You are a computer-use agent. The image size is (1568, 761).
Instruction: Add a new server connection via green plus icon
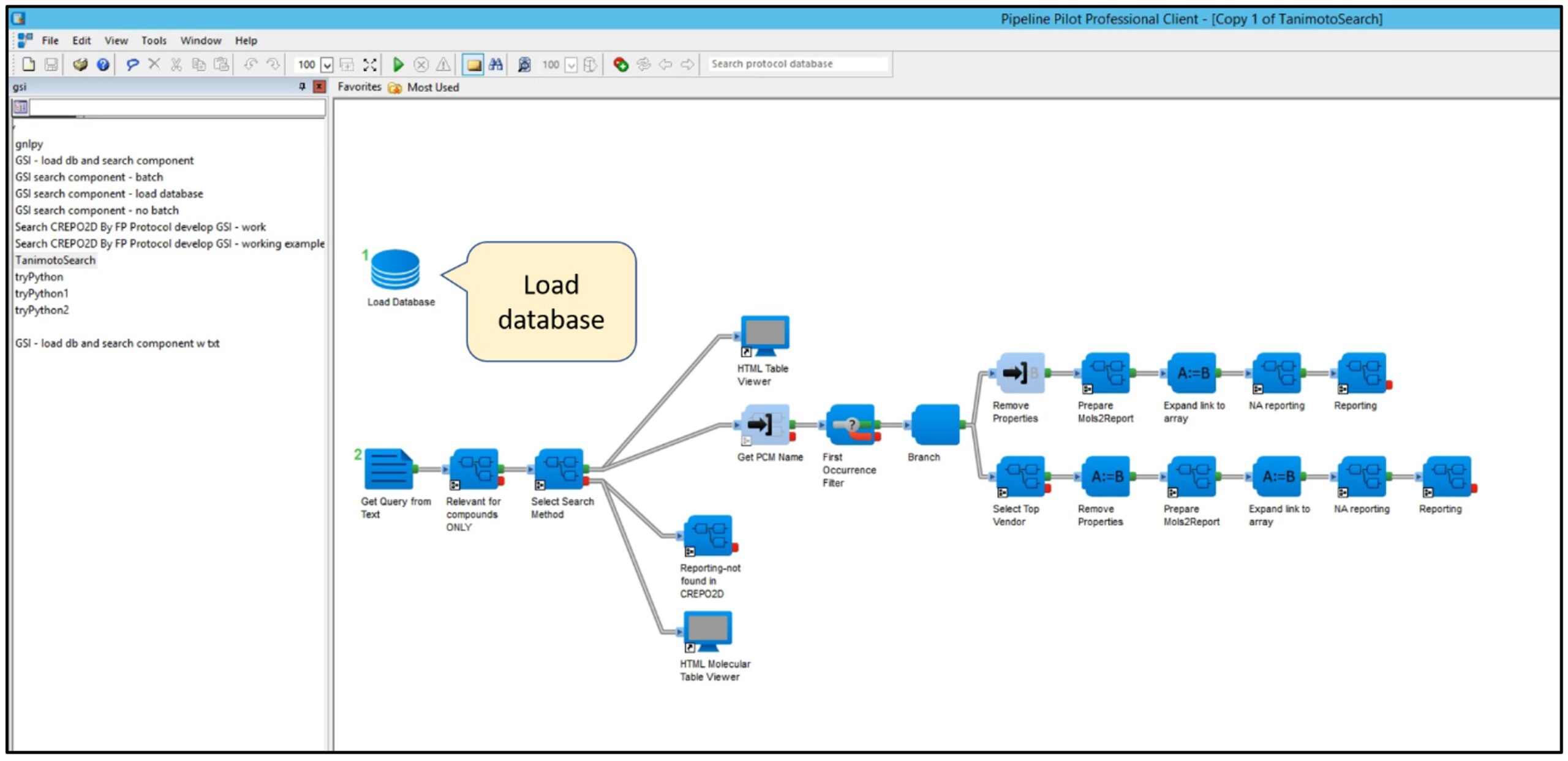click(620, 63)
